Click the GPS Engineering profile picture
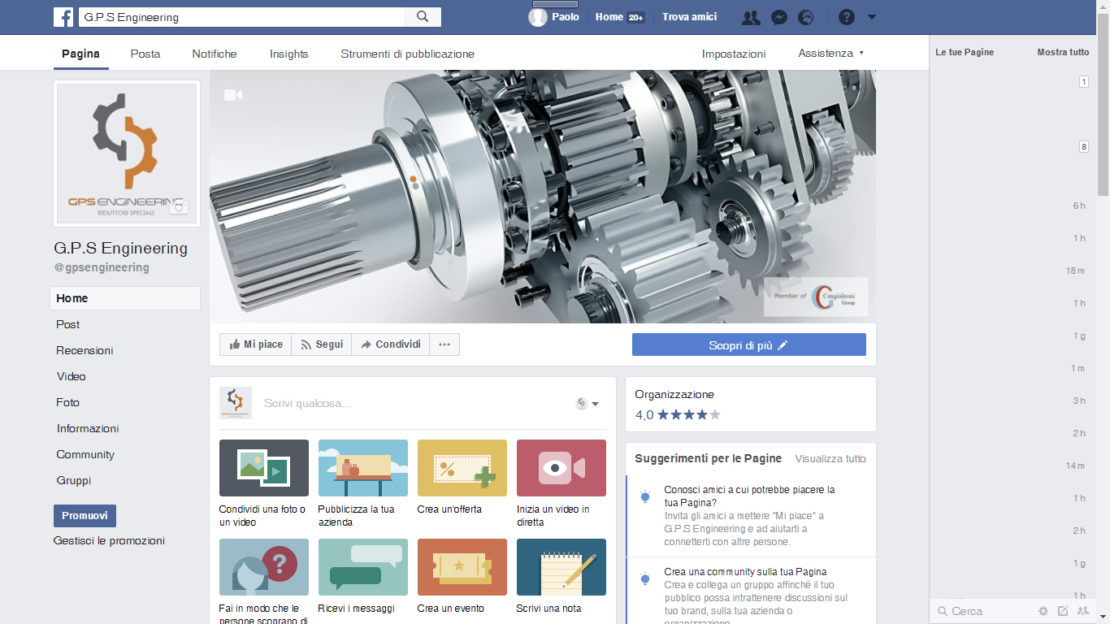Screen dimensions: 1110x624 127,154
